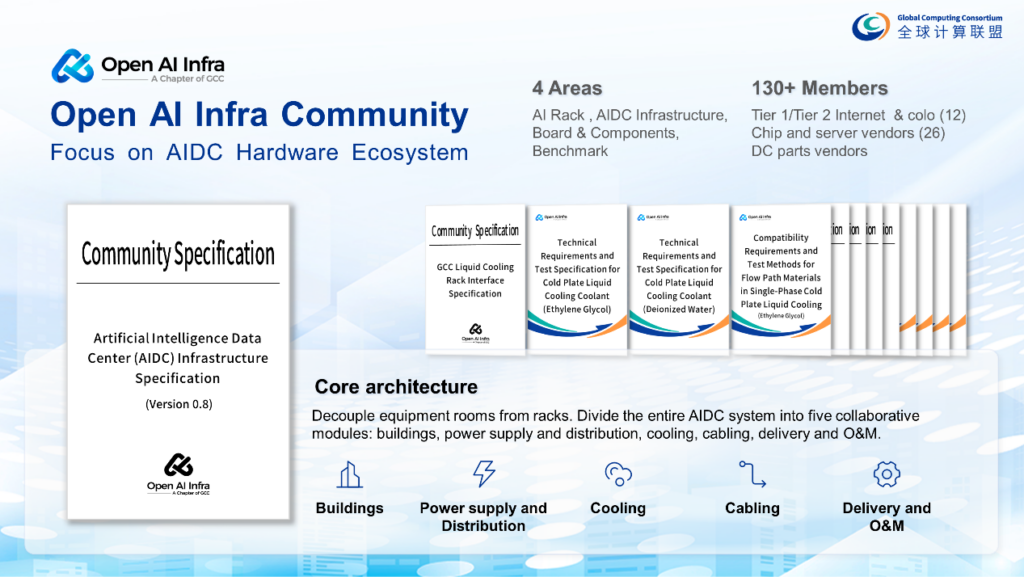
Task: Click Focus on AIDC Hardware Ecosystem subtitle
Action: tap(259, 153)
